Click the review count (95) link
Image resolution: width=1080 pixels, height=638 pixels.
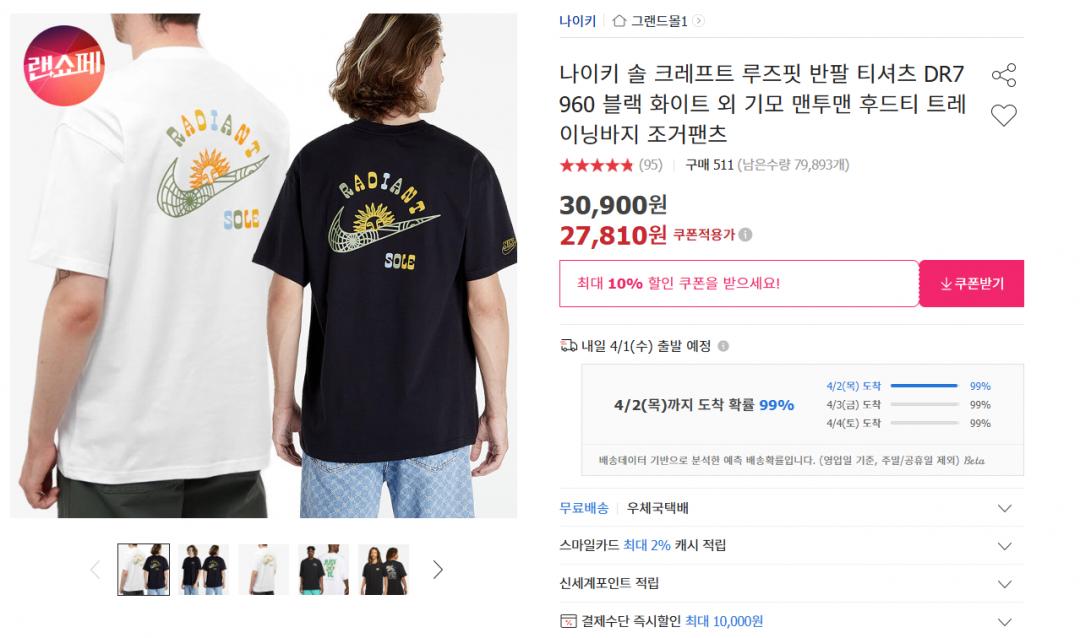[650, 165]
